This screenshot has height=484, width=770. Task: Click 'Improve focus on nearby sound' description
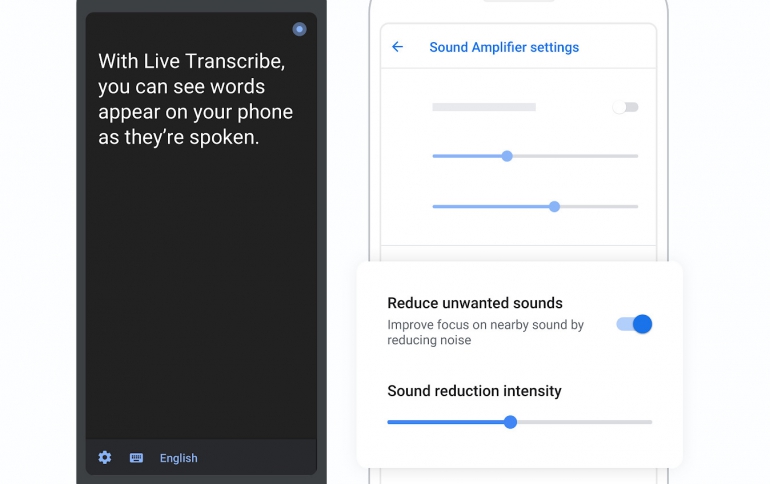(x=485, y=332)
